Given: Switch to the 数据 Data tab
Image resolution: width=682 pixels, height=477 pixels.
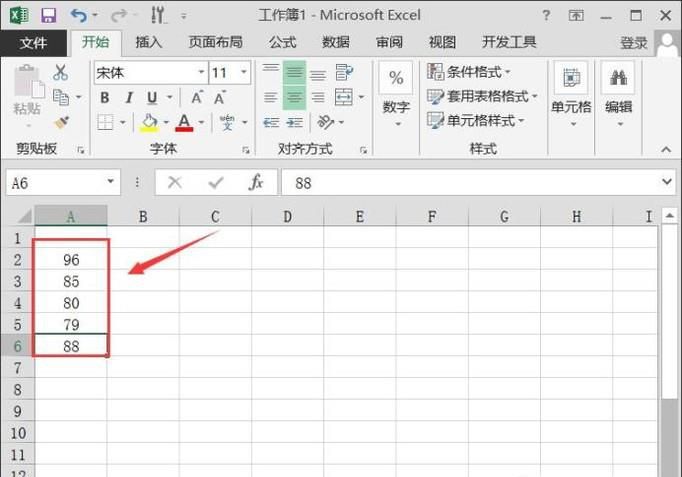Looking at the screenshot, I should point(335,42).
